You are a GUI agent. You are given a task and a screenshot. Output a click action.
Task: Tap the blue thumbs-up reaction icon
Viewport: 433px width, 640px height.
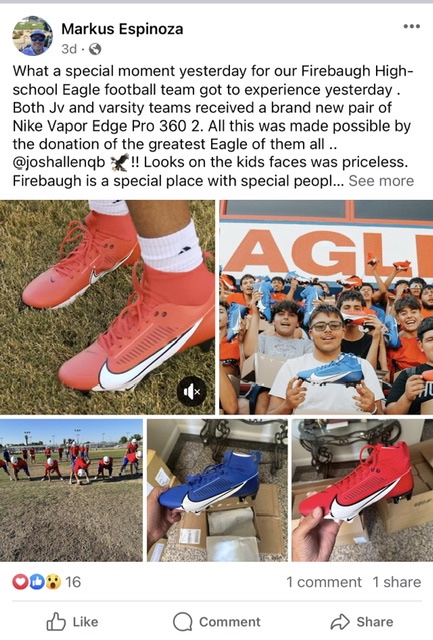tap(37, 582)
